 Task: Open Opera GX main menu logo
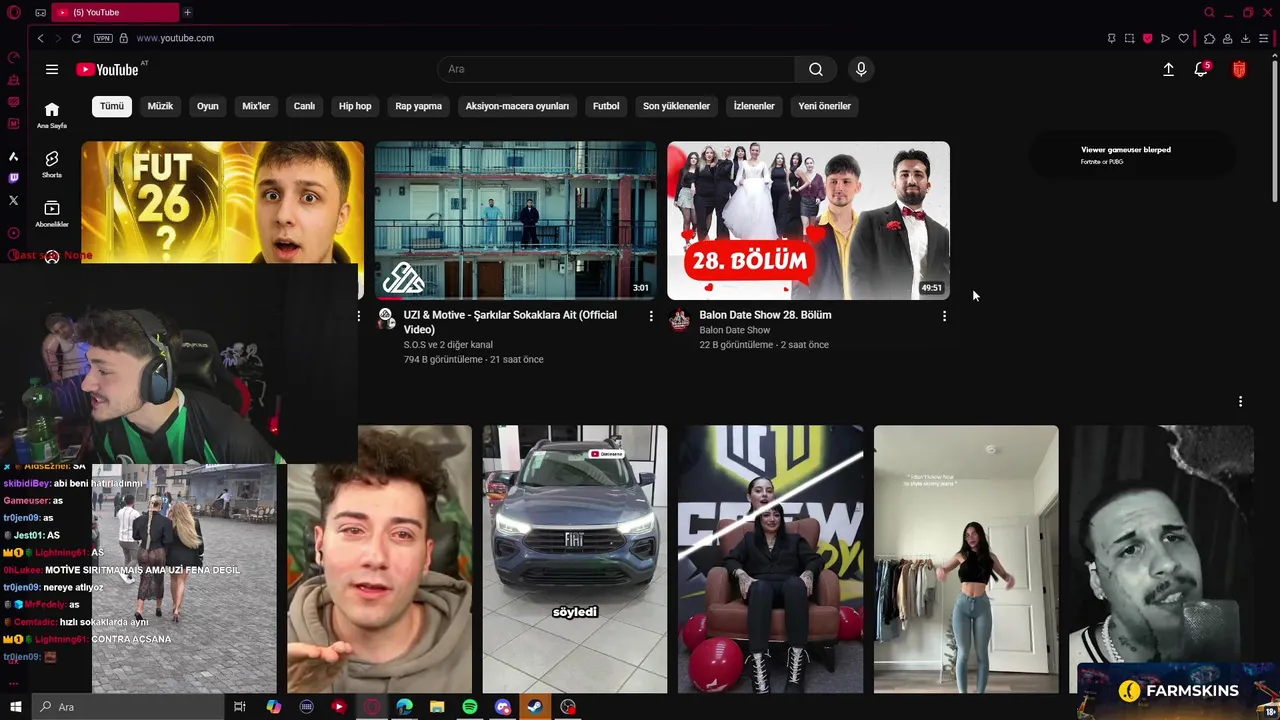click(14, 12)
